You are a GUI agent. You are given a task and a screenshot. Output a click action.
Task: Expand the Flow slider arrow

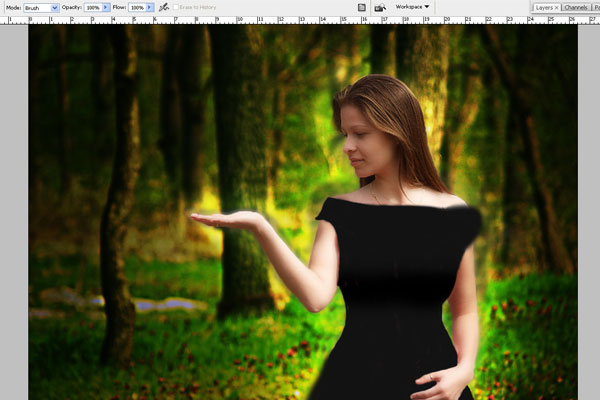(x=151, y=7)
